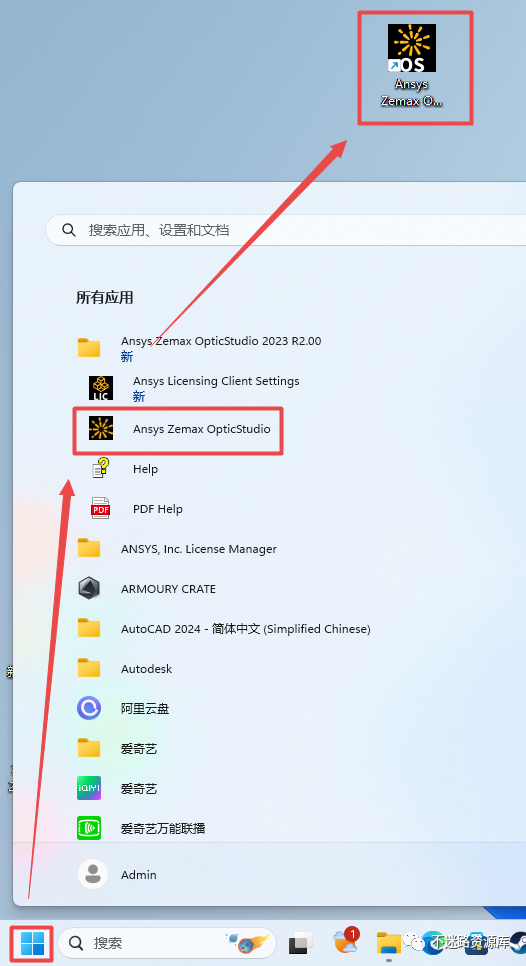Open the Ansys Zemax OpticStudio desktop shortcut

[x=411, y=66]
